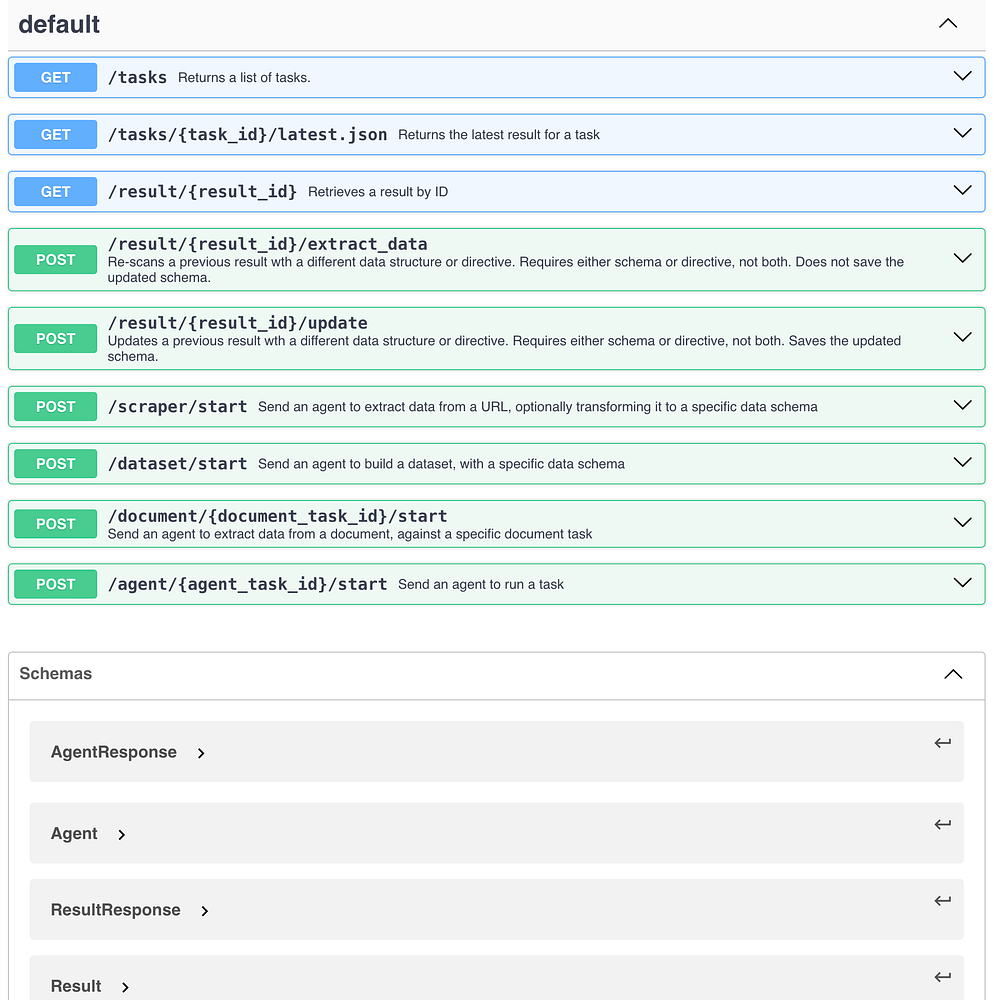Screen dimensions: 994x1000
Task: Click jump-to icon on Agent row
Action: [942, 825]
